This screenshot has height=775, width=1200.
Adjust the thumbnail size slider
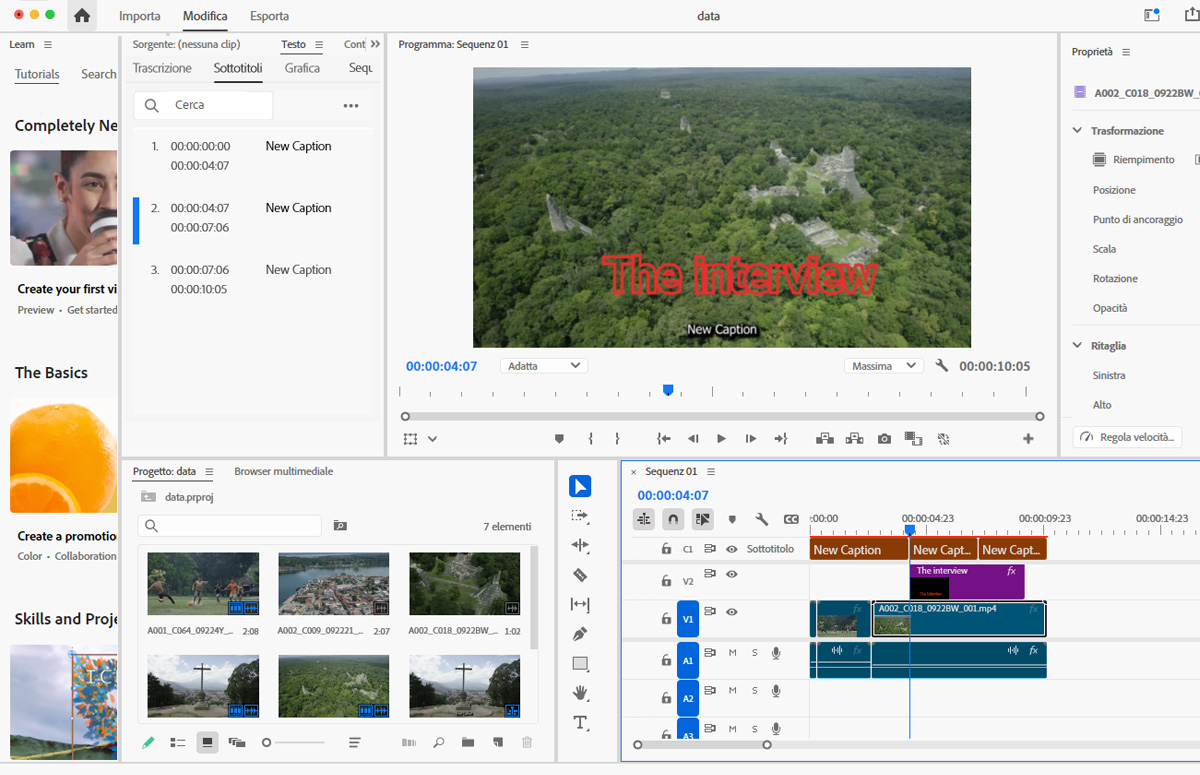(267, 743)
